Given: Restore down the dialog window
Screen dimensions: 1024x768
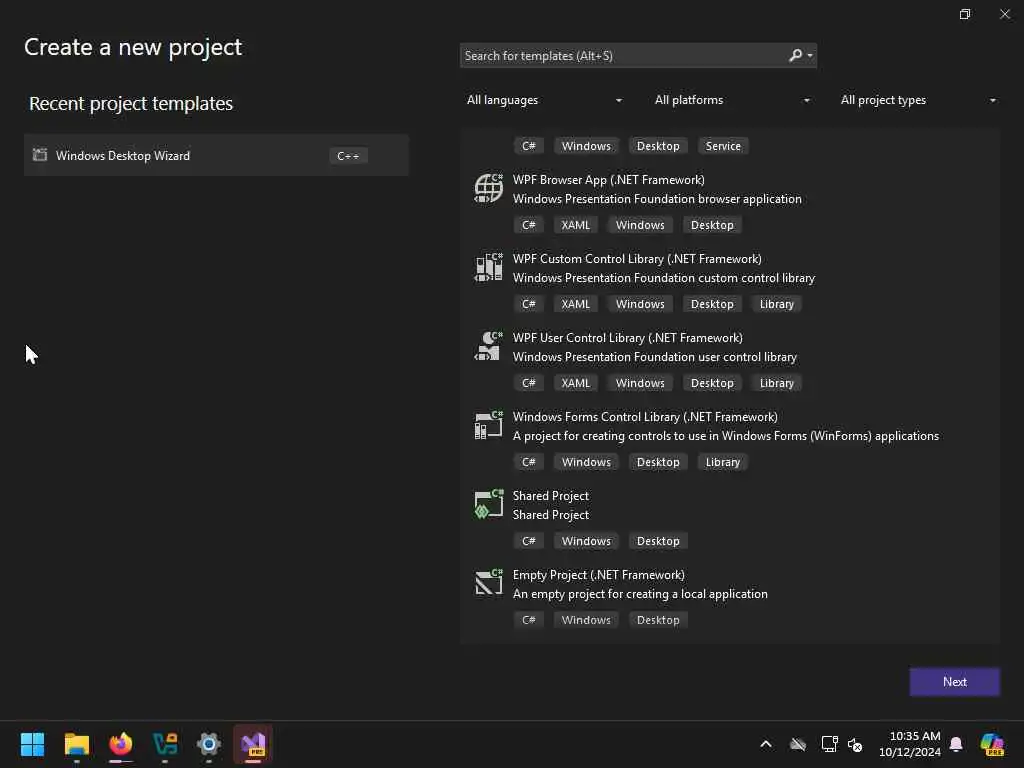Looking at the screenshot, I should click(965, 14).
